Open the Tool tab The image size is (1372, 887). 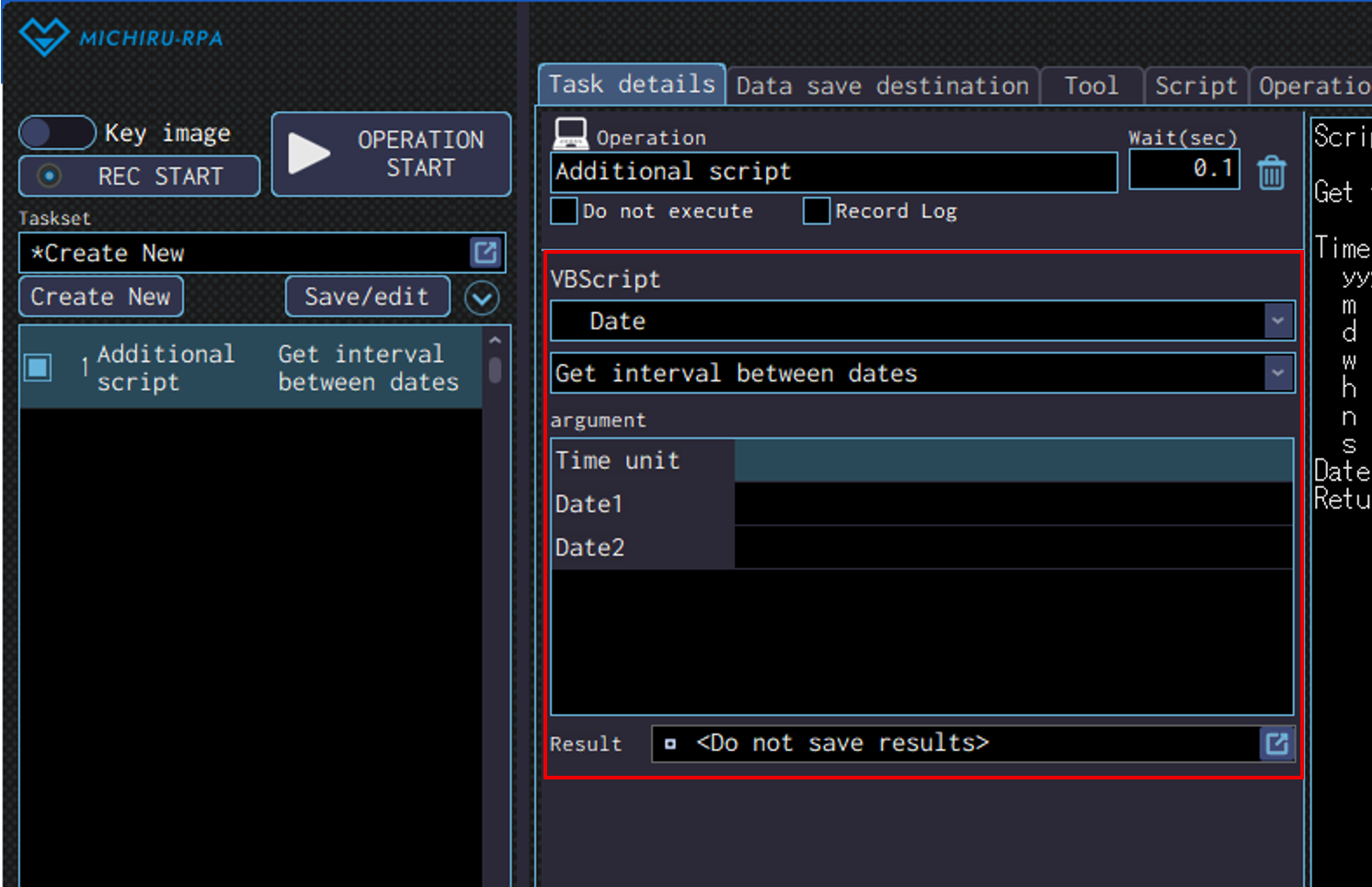tap(1091, 86)
